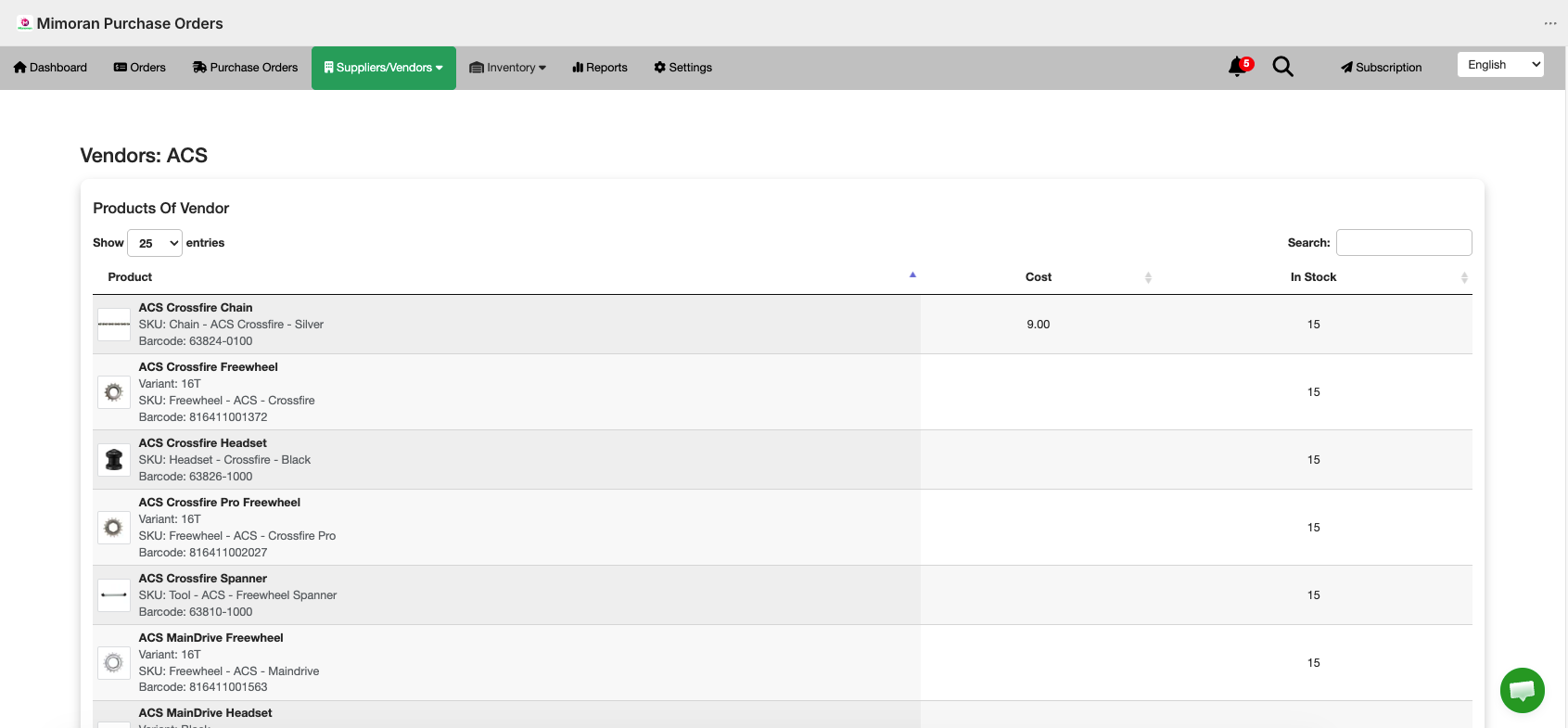The image size is (1568, 728).
Task: Click SKU: Headset - Crossfire - Black
Action: click(225, 460)
